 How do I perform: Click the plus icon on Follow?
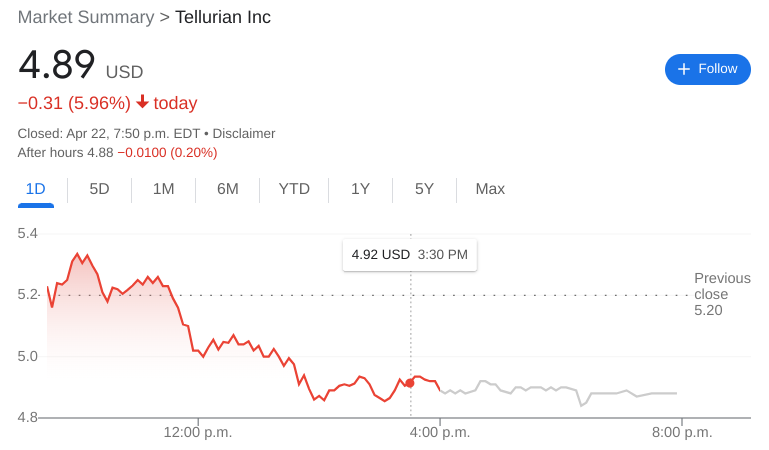tap(684, 69)
